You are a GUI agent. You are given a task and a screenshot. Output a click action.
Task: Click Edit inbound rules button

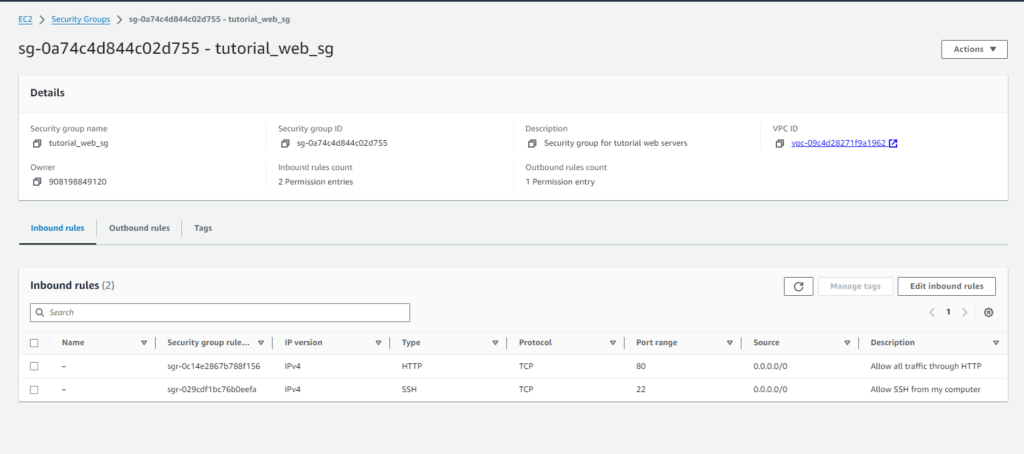click(x=946, y=286)
